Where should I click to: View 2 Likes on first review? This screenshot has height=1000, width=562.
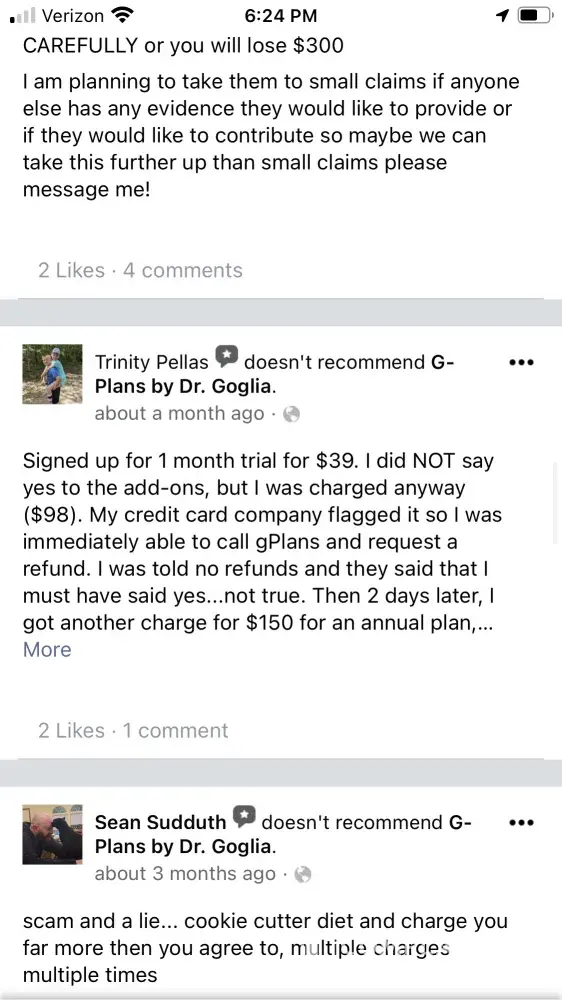(x=71, y=270)
